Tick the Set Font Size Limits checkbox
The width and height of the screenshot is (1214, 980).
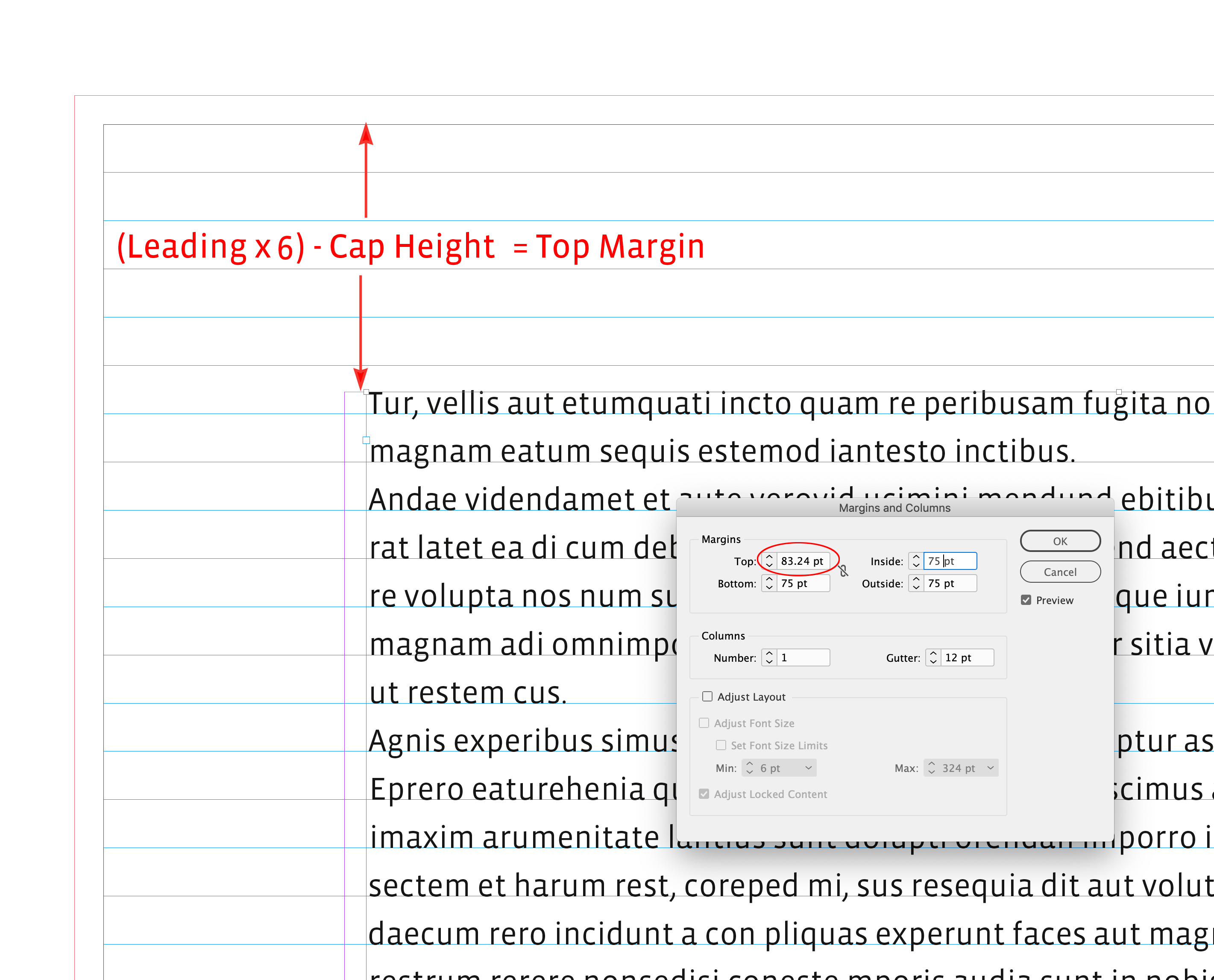click(721, 745)
